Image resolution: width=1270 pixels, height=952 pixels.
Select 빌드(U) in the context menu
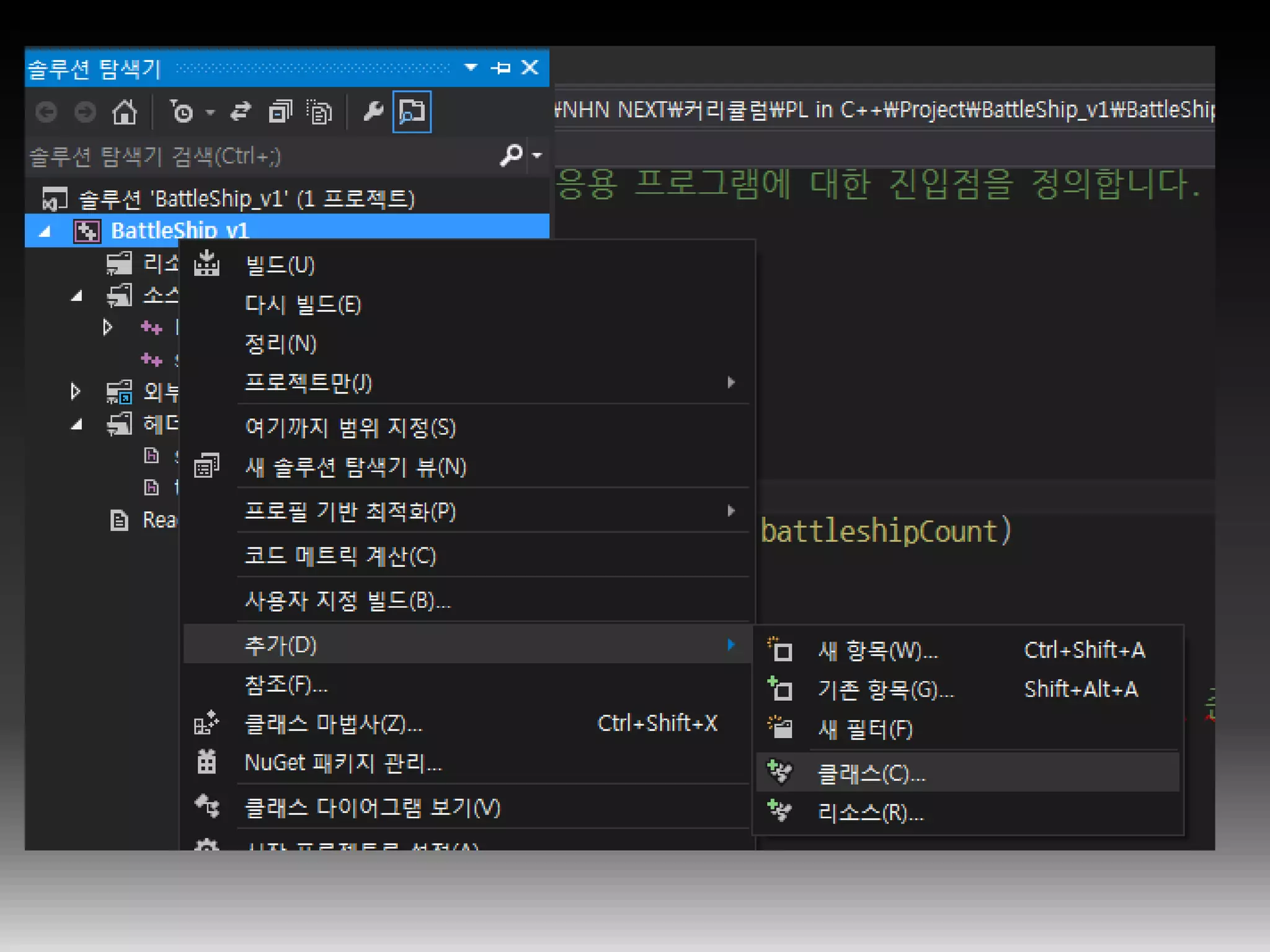(x=280, y=265)
